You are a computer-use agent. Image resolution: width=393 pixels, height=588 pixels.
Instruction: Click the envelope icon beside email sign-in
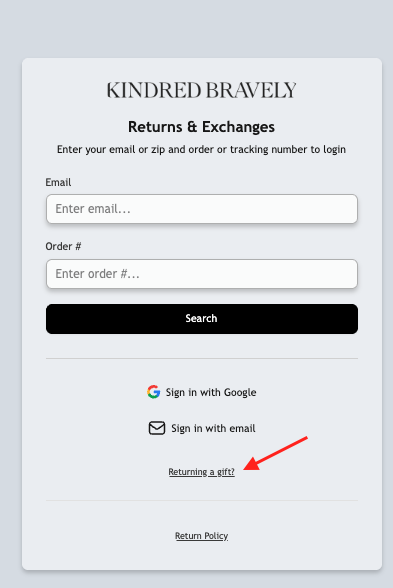157,428
